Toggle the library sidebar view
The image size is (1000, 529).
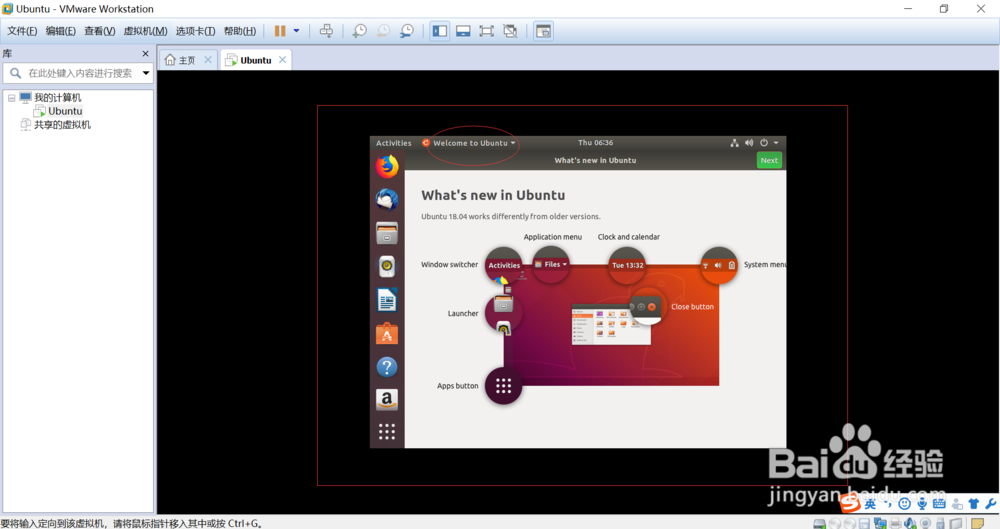coord(439,31)
